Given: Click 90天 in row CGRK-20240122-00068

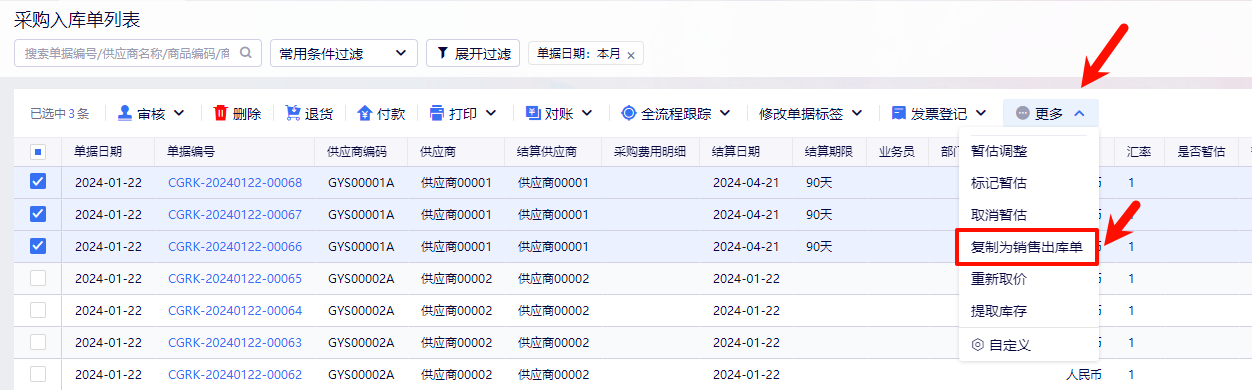Looking at the screenshot, I should (820, 183).
